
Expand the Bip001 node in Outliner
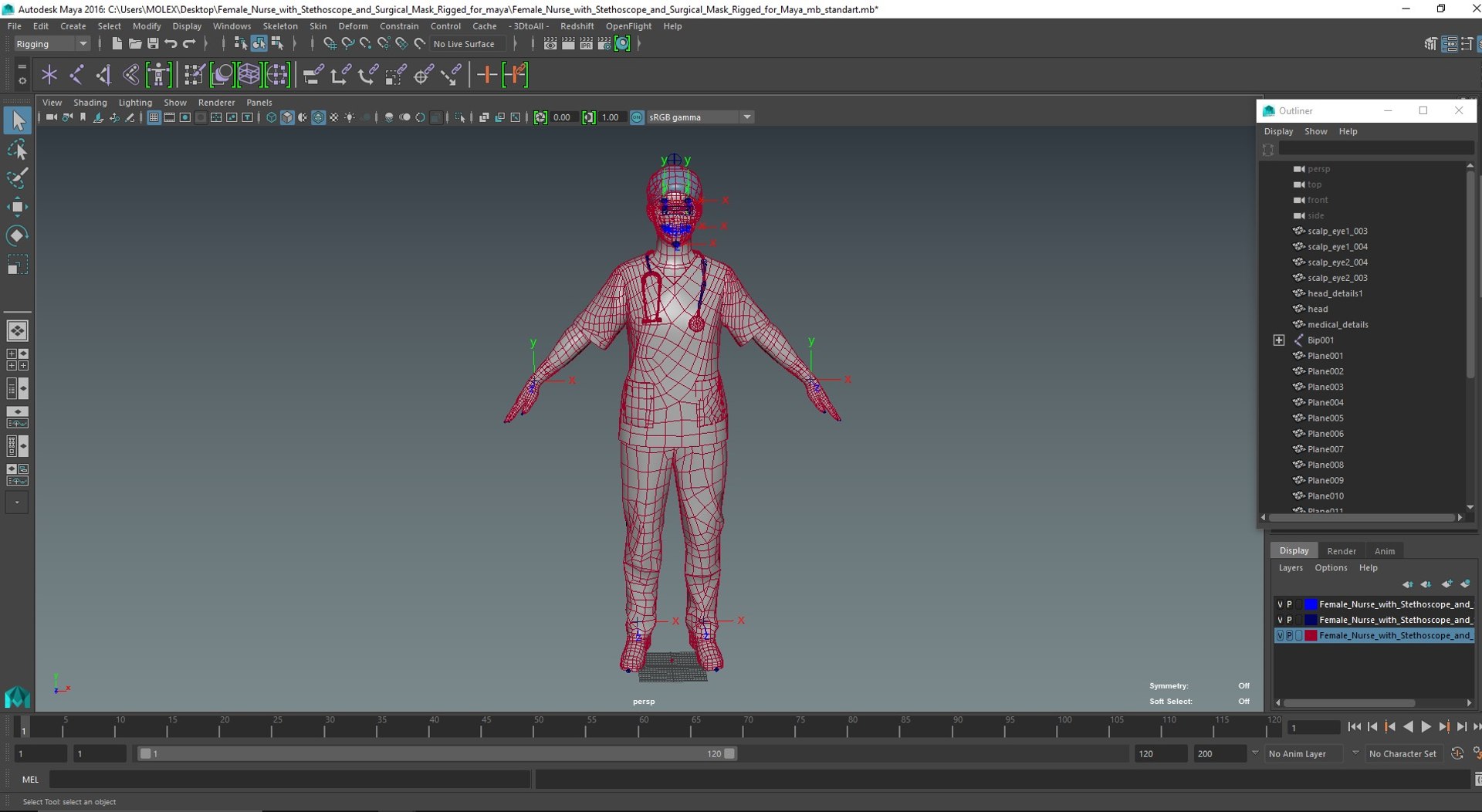1279,340
